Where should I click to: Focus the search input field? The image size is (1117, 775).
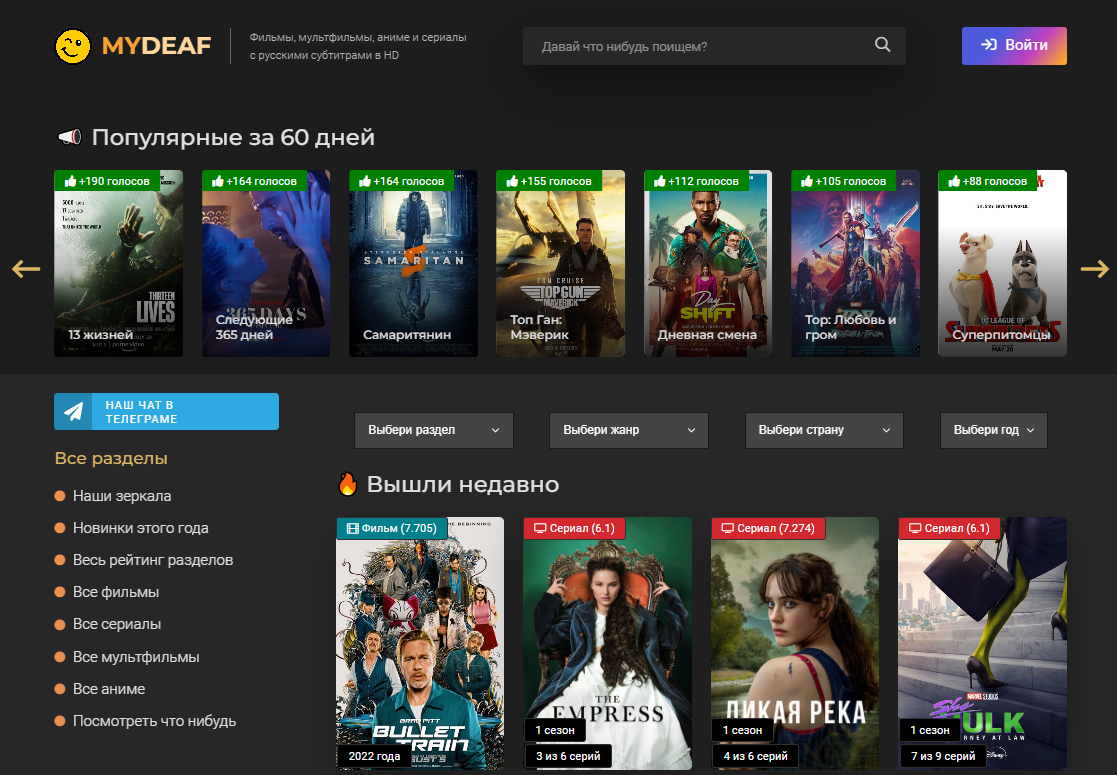click(x=700, y=46)
